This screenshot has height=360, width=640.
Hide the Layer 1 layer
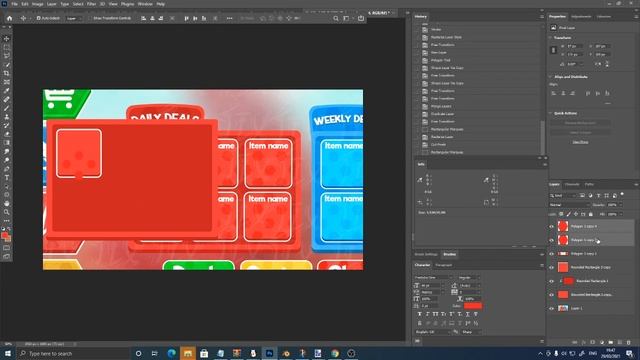pos(551,309)
